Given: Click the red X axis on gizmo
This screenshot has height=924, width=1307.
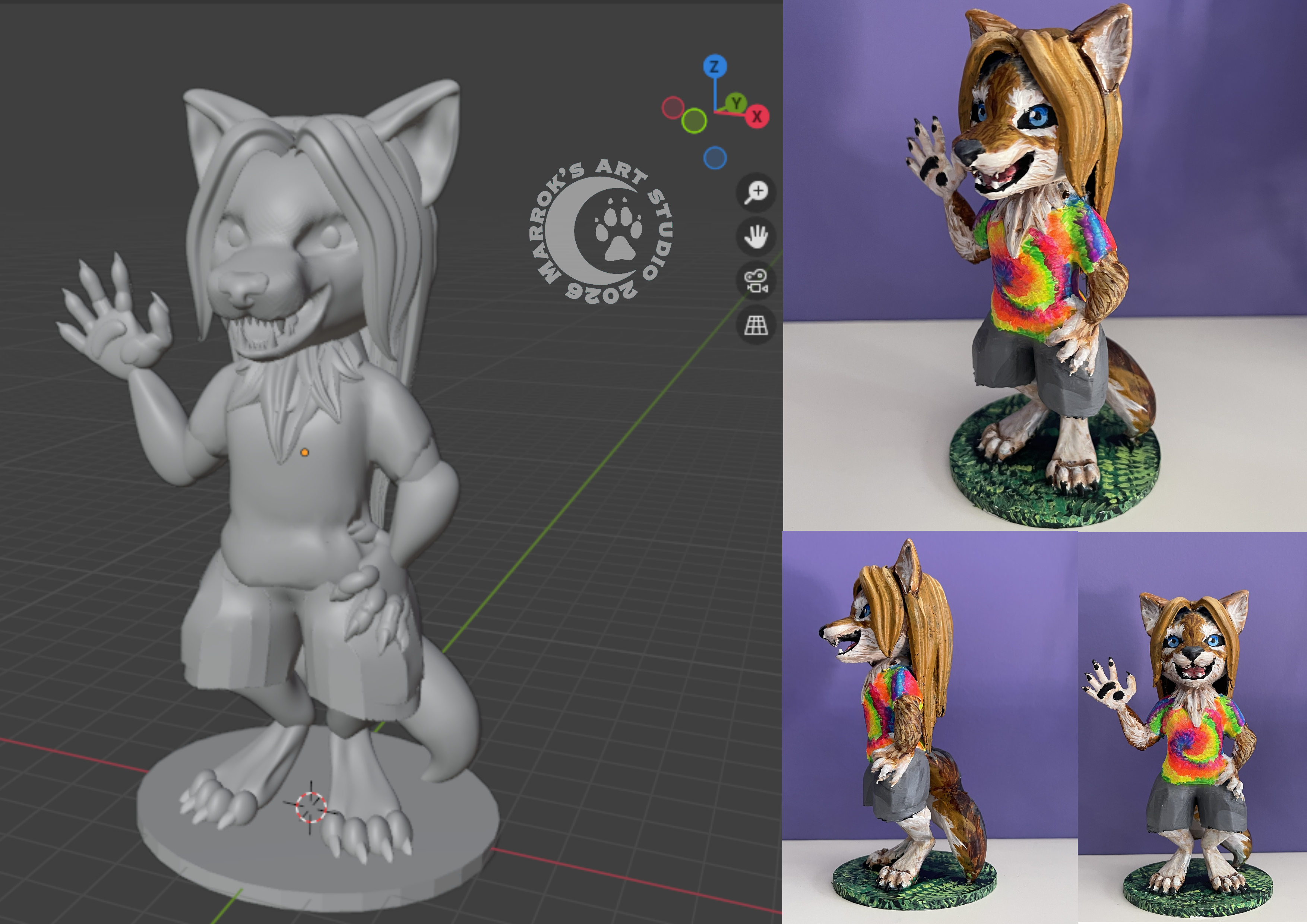Looking at the screenshot, I should pyautogui.click(x=757, y=117).
